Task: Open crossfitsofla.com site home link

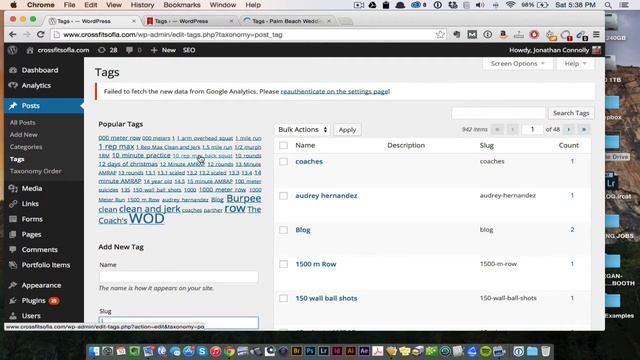Action: tap(58, 50)
